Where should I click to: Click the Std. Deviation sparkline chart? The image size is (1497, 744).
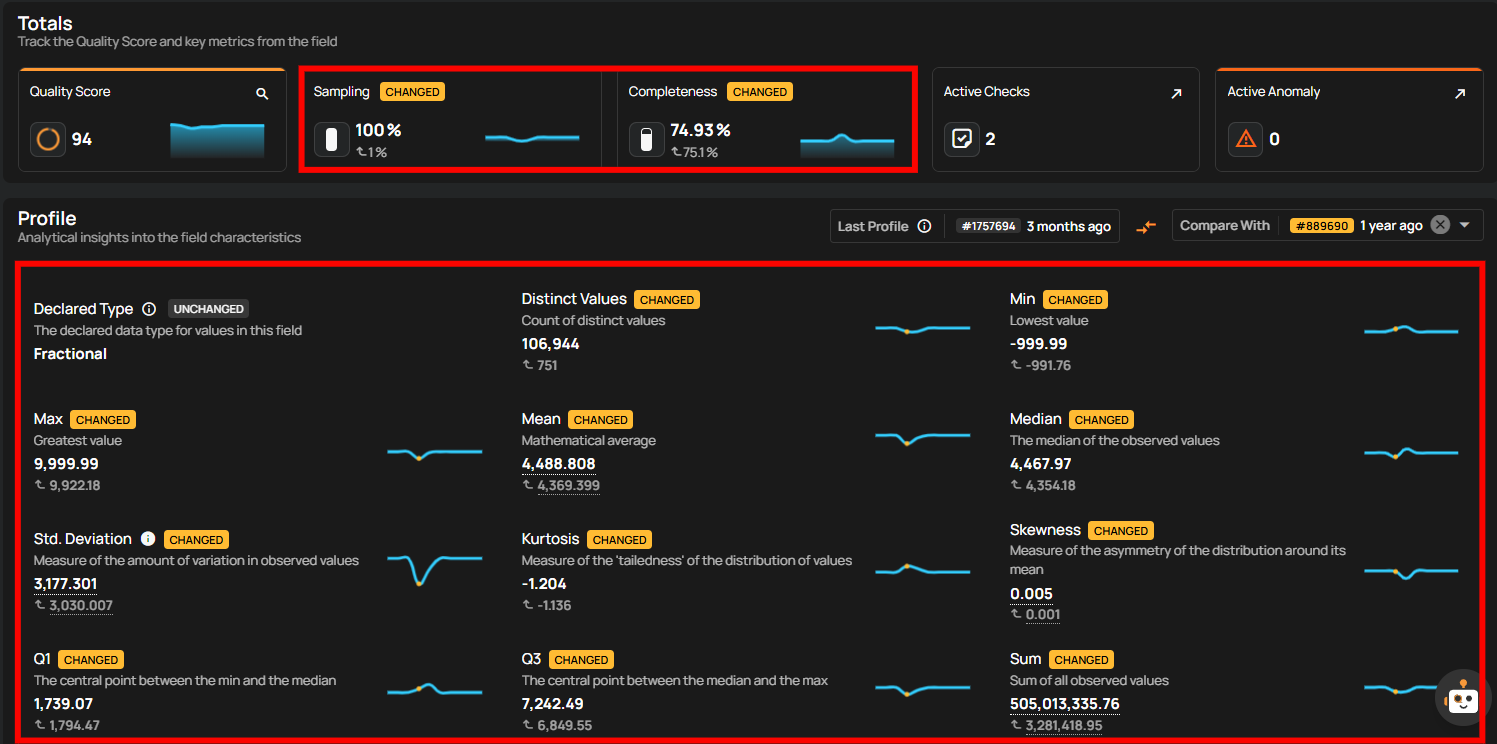tap(434, 567)
